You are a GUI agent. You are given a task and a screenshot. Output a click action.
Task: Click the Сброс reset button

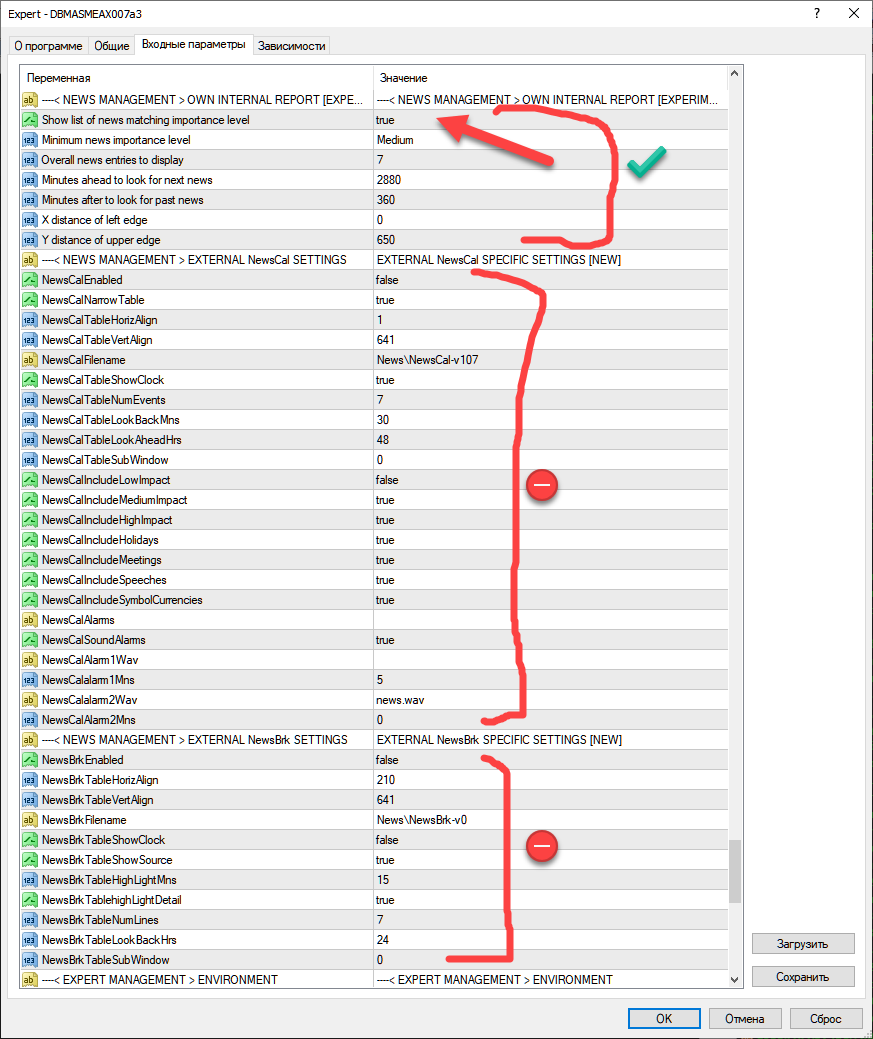(x=826, y=1018)
